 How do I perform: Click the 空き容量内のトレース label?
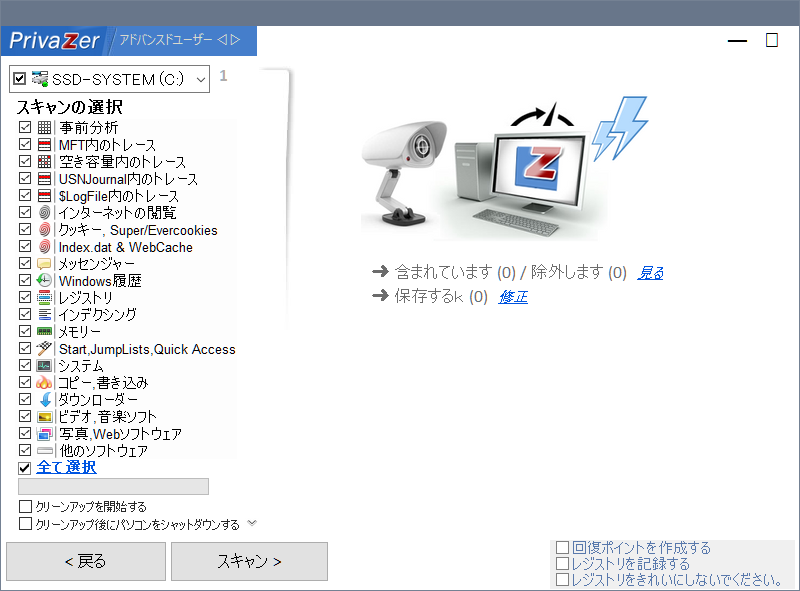122,162
